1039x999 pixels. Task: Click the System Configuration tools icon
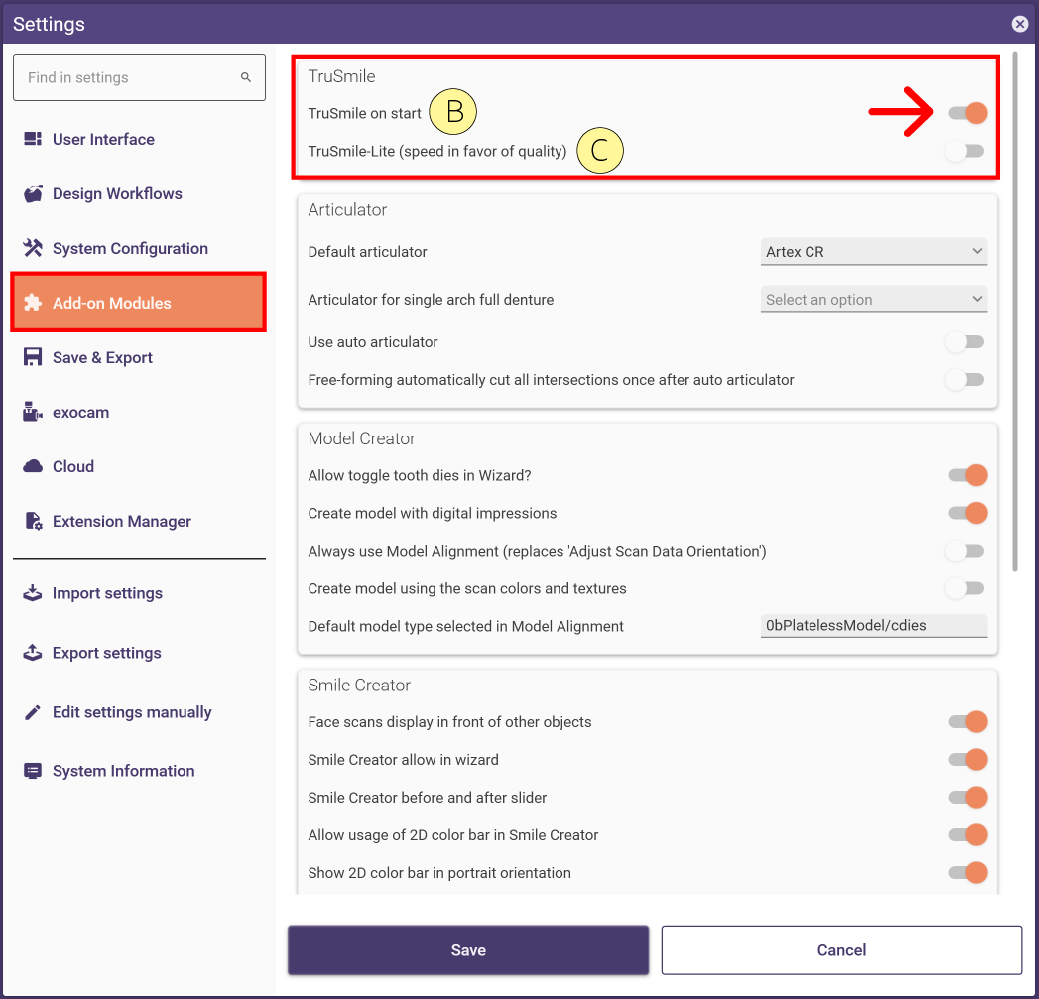click(33, 248)
